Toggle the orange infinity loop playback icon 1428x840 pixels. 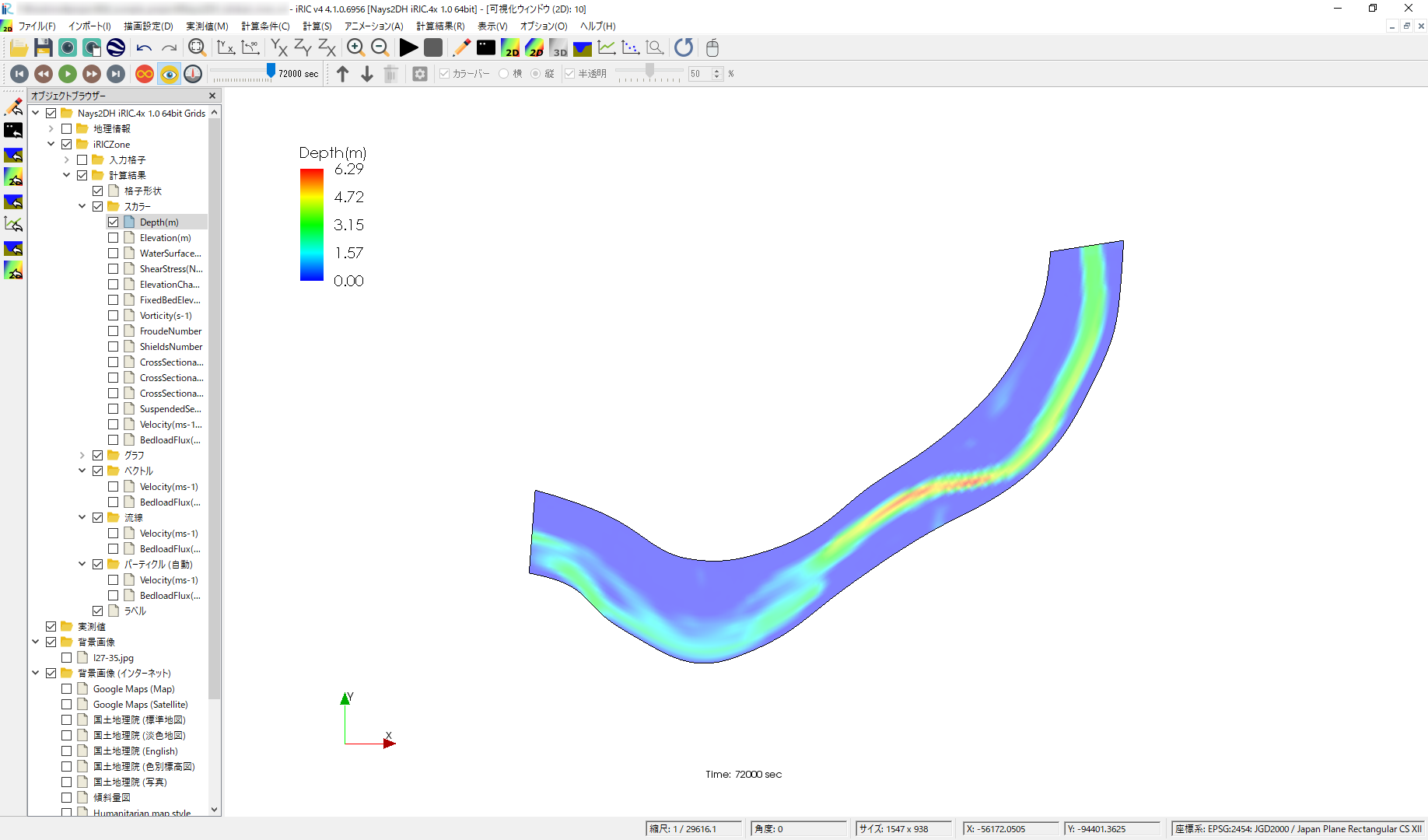pyautogui.click(x=145, y=74)
